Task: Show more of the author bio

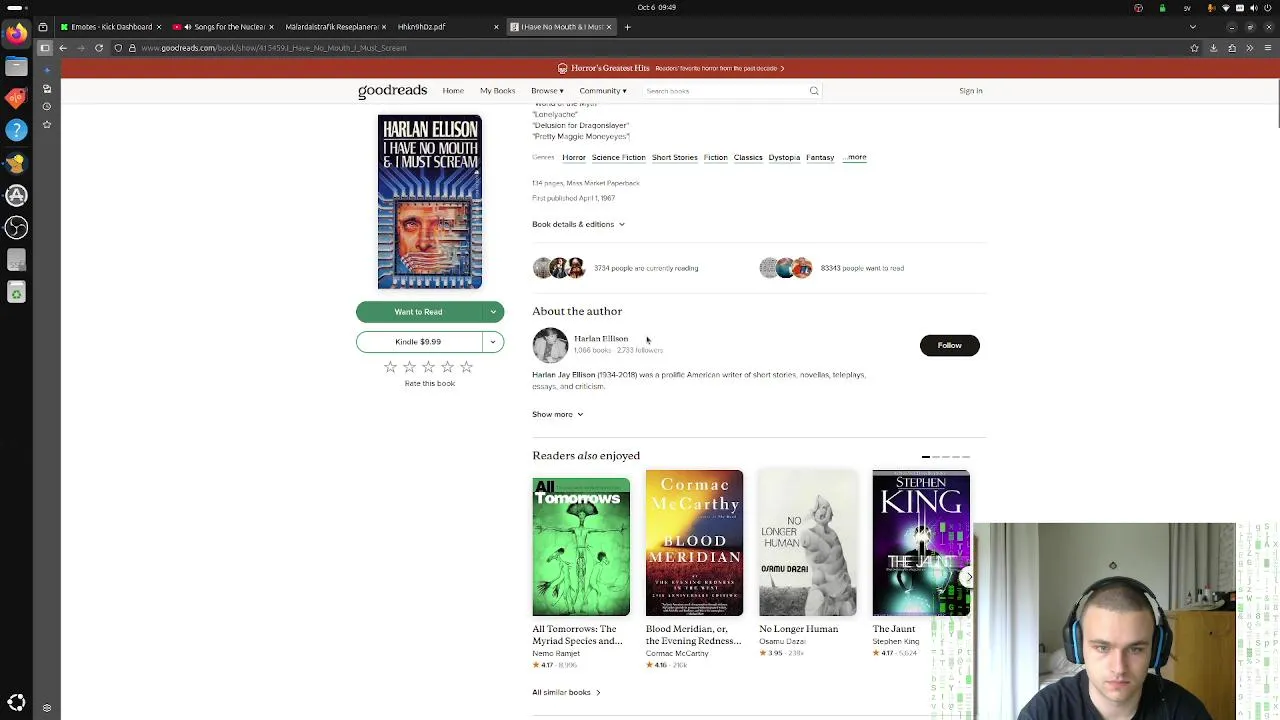Action: (557, 414)
